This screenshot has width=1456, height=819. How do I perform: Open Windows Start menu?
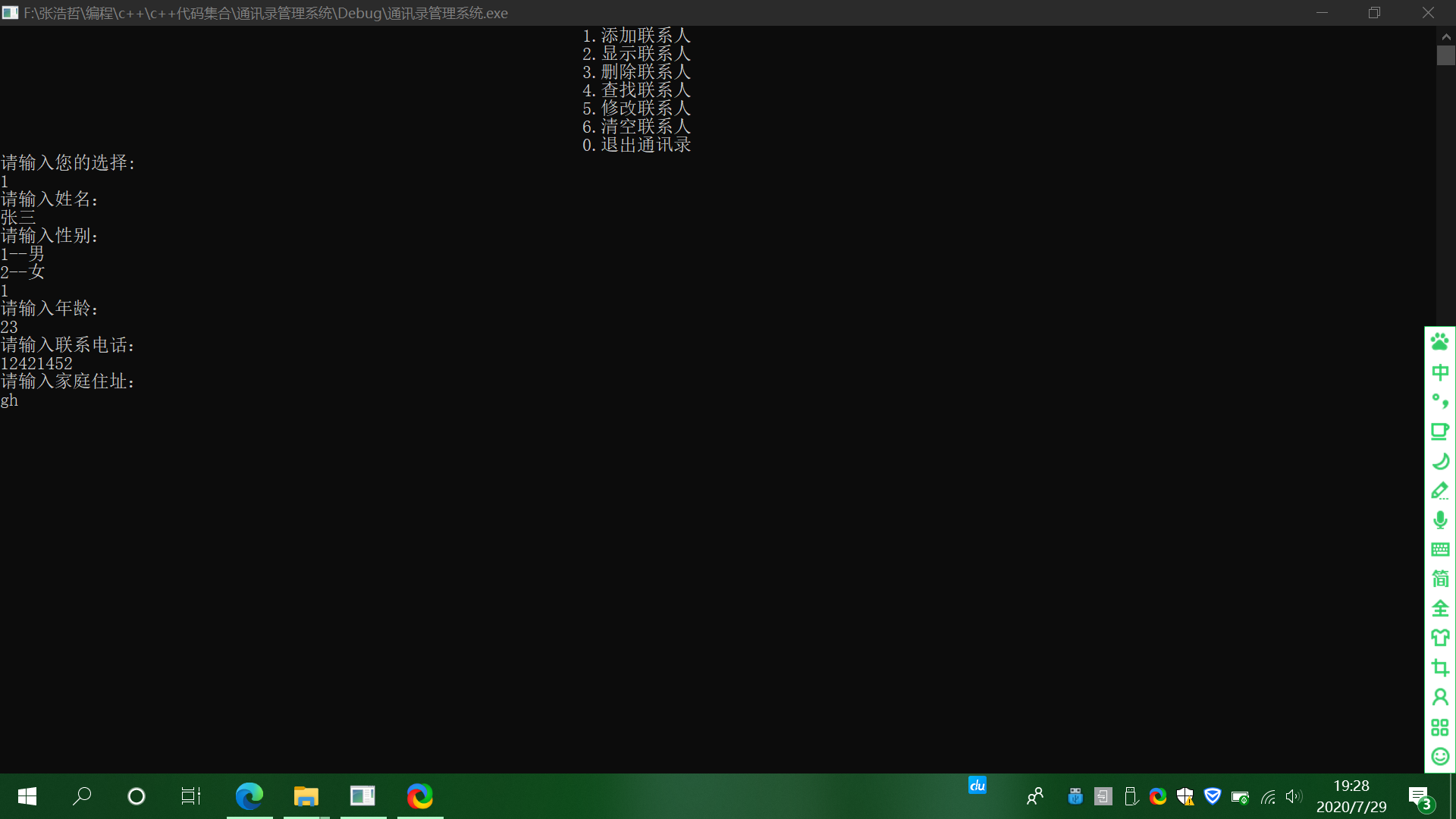point(27,796)
